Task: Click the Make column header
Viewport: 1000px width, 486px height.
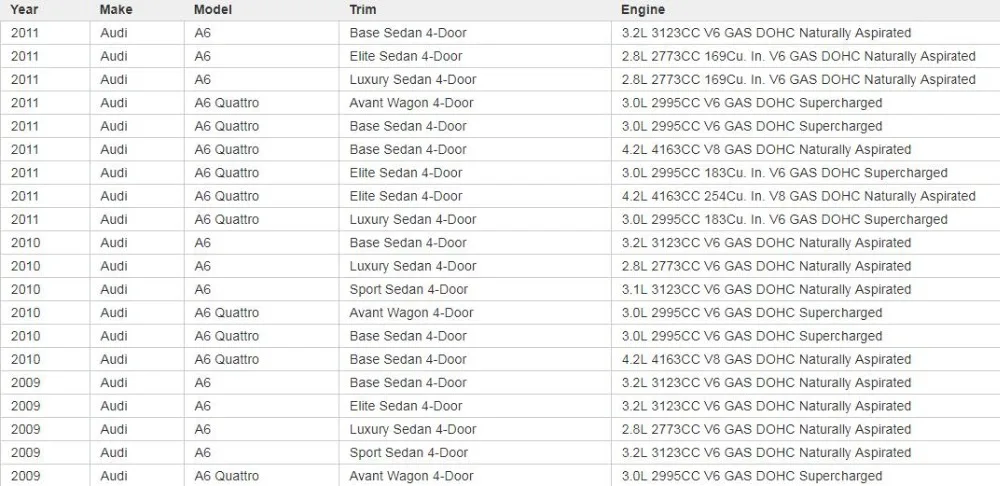Action: 137,10
